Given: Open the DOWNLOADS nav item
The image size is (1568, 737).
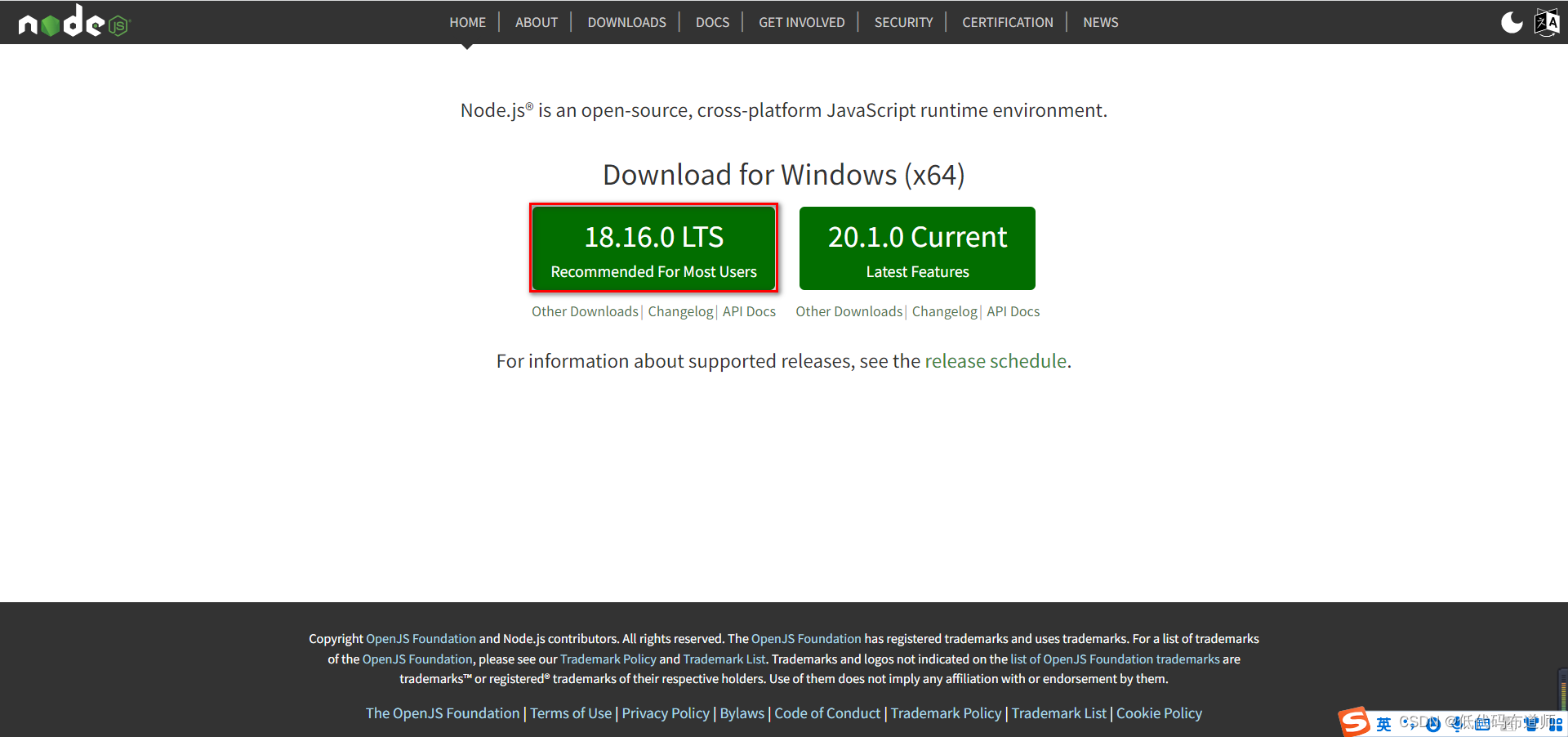Looking at the screenshot, I should [x=626, y=22].
